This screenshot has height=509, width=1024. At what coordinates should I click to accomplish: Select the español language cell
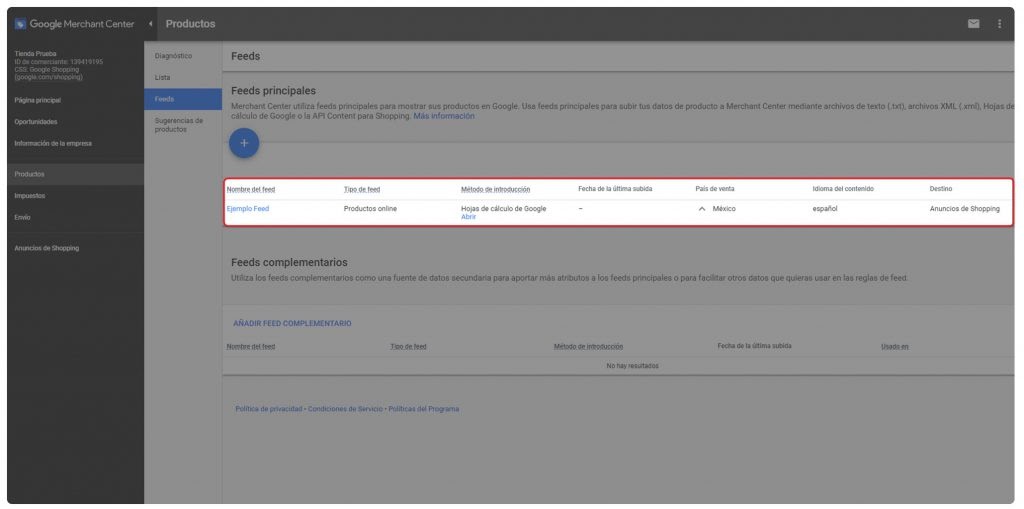825,209
